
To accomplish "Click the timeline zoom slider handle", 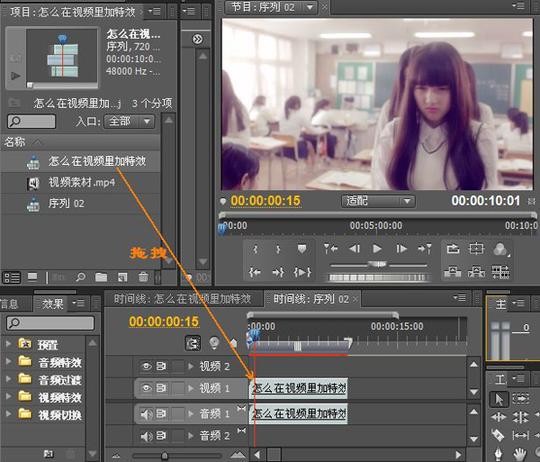I will tap(165, 456).
